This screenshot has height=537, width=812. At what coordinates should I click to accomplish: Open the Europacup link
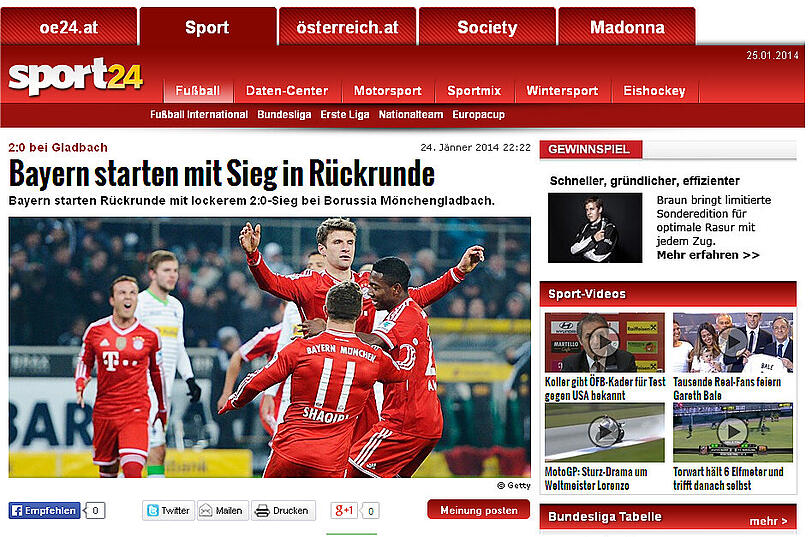coord(478,114)
